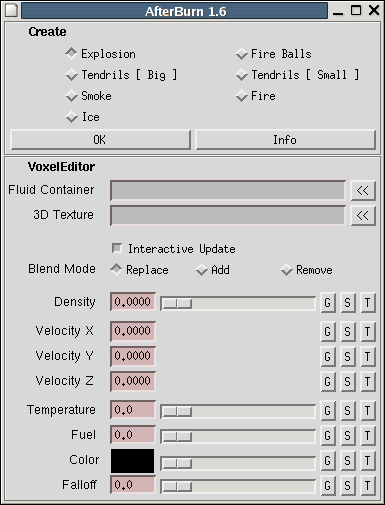Click the T button for Color
The height and width of the screenshot is (505, 385).
point(368,461)
